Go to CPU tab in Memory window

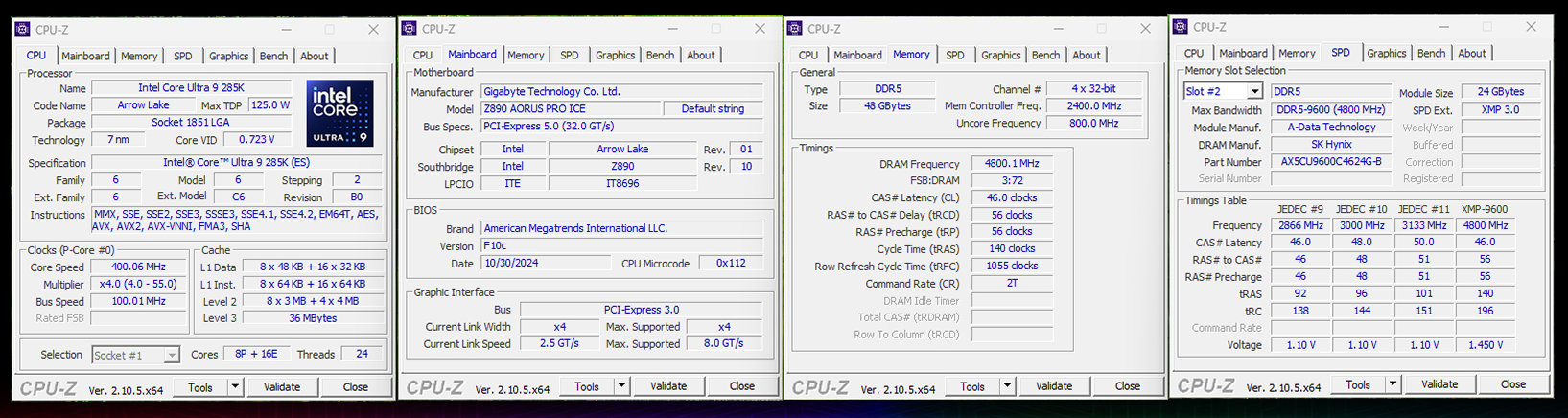click(808, 55)
